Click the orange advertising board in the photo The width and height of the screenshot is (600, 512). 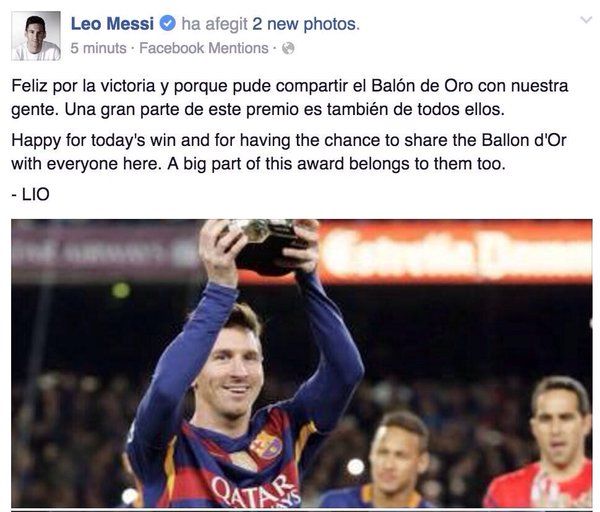click(x=455, y=251)
